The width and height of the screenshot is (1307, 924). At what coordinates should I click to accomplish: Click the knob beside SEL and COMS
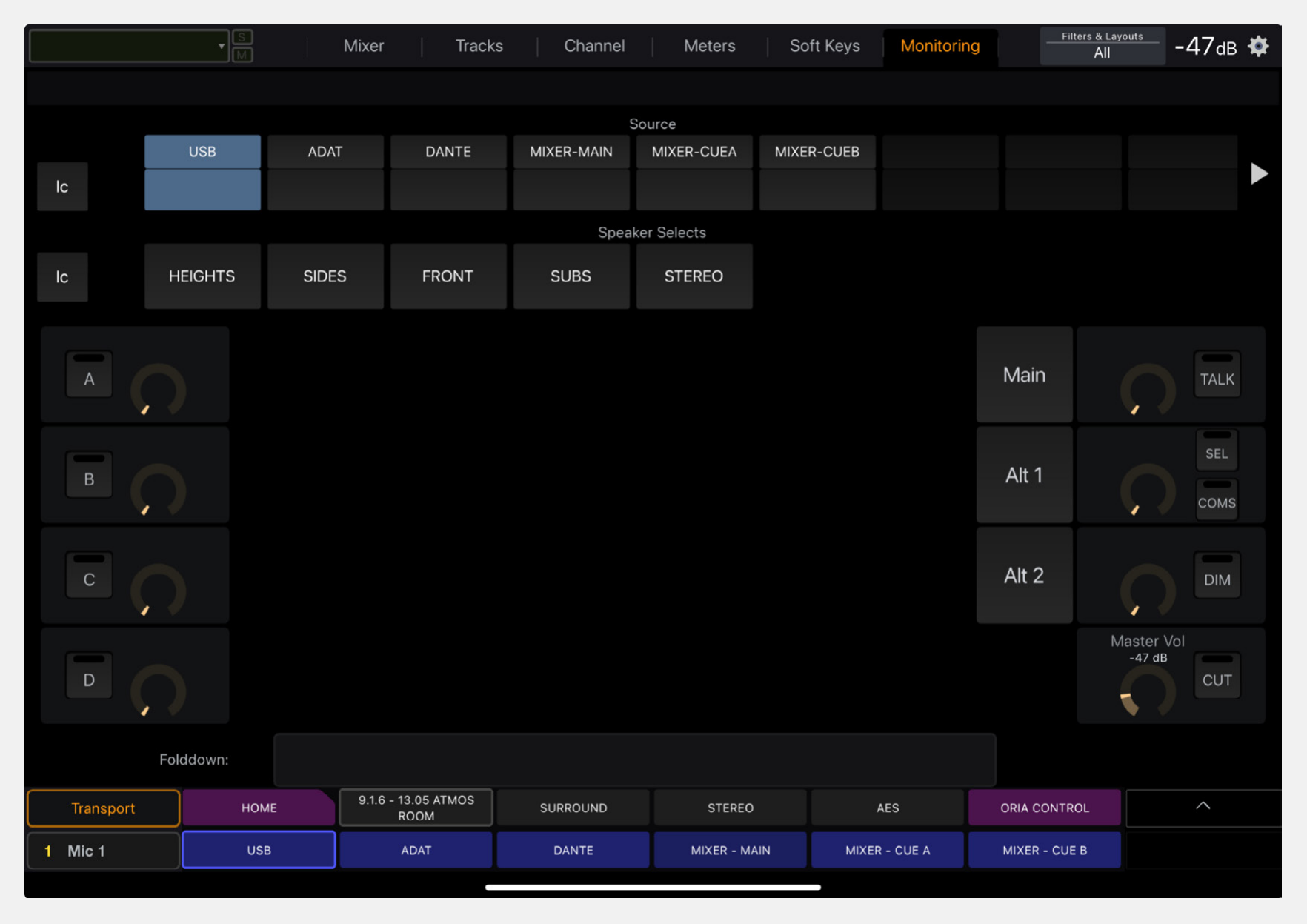[x=1148, y=491]
